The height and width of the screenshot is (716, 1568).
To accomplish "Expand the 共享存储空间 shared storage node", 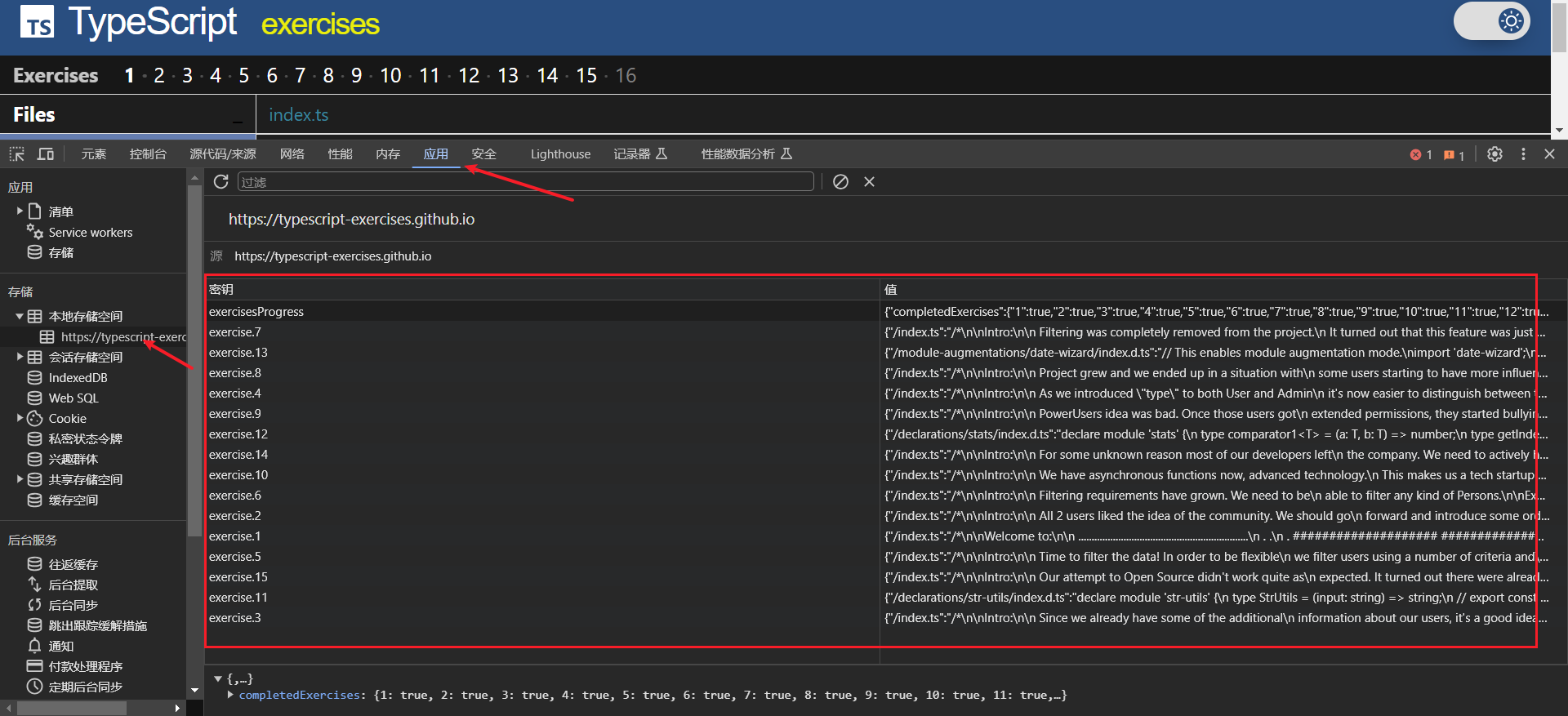I will 20,479.
